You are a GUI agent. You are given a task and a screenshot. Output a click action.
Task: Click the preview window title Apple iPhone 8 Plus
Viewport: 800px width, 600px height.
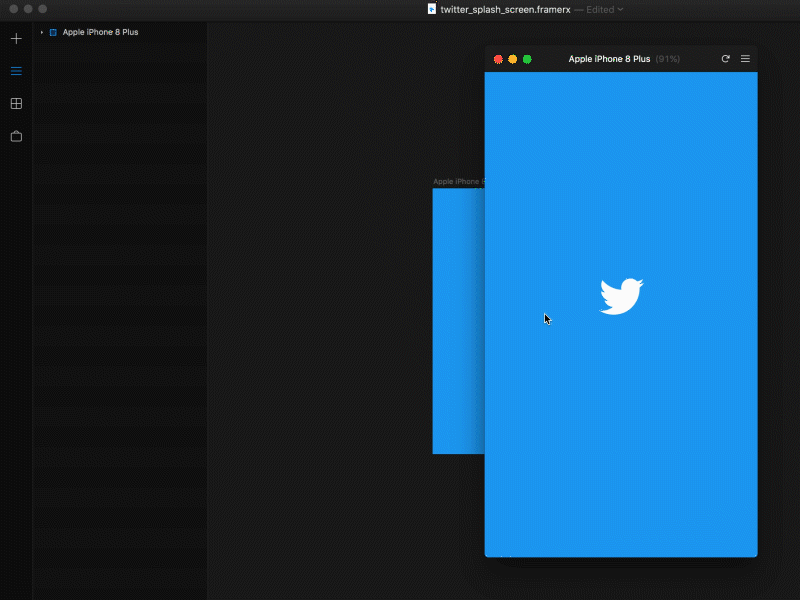tap(609, 59)
